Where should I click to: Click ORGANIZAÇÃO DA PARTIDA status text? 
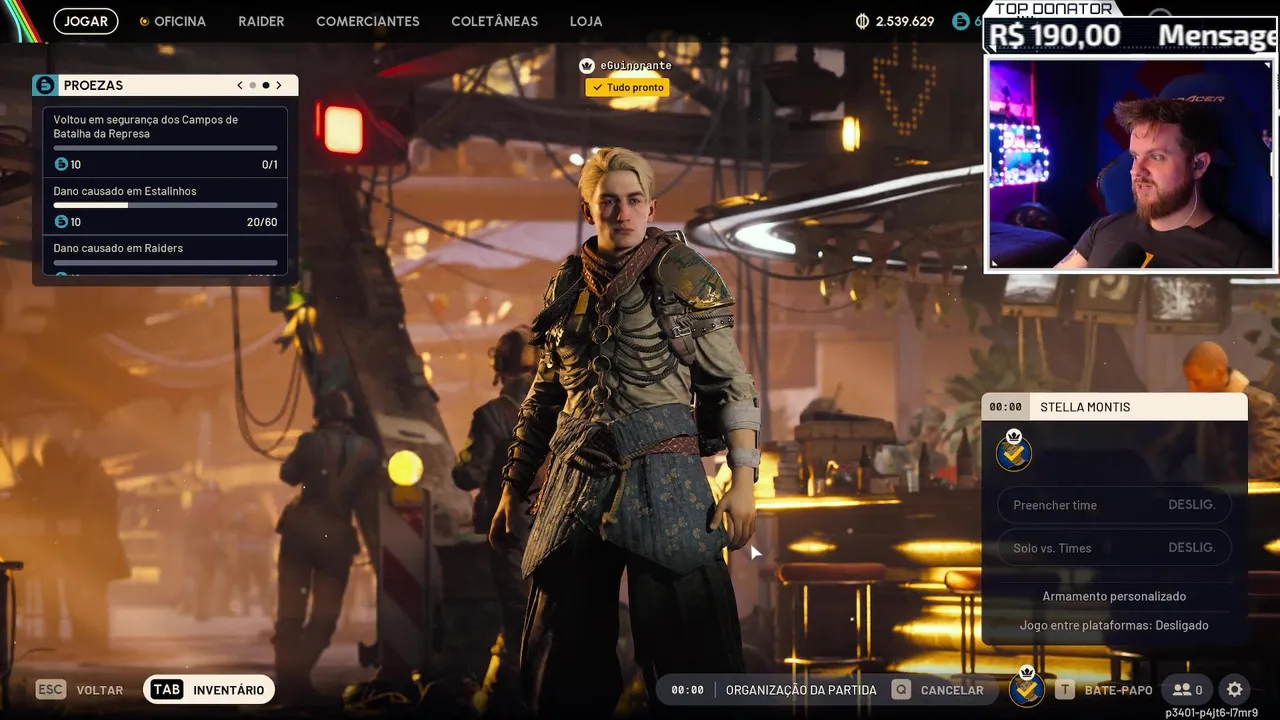[x=801, y=690]
